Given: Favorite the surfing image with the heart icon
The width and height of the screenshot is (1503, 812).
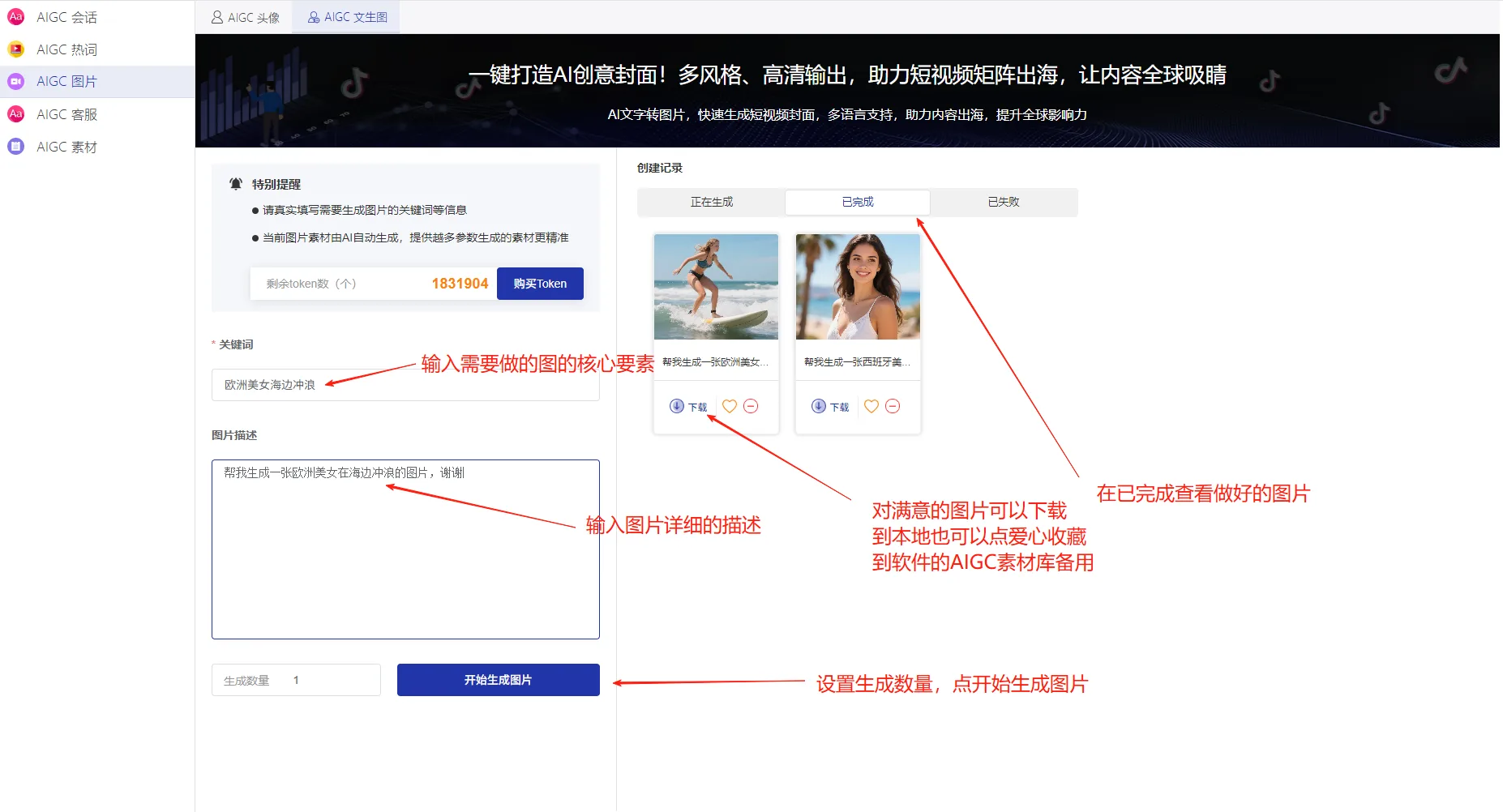Looking at the screenshot, I should [729, 406].
